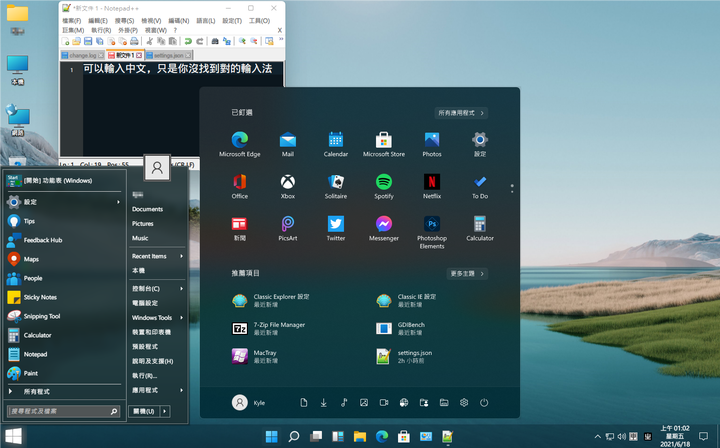Click the 搜尋程式及檔案 search box
Screen dimensions: 720x448
pos(63,411)
